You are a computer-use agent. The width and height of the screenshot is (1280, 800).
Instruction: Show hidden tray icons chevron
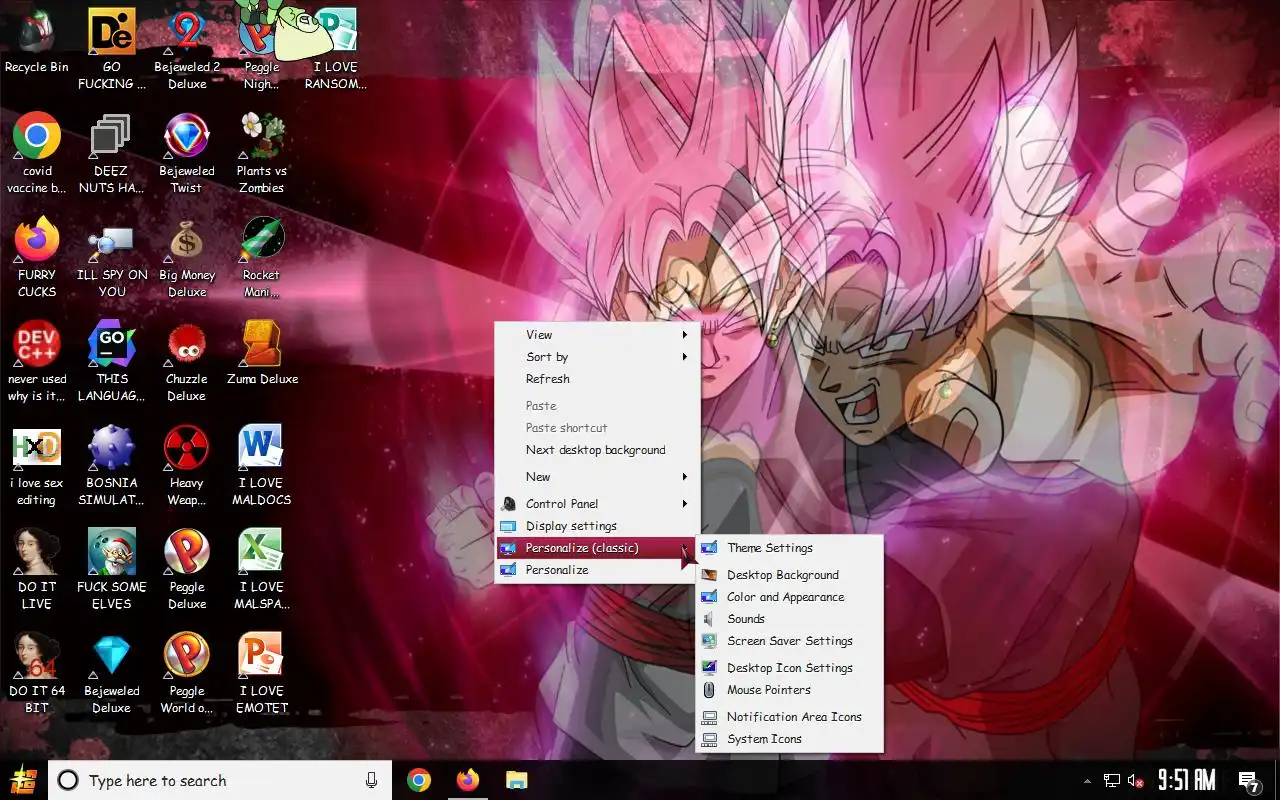(1087, 781)
